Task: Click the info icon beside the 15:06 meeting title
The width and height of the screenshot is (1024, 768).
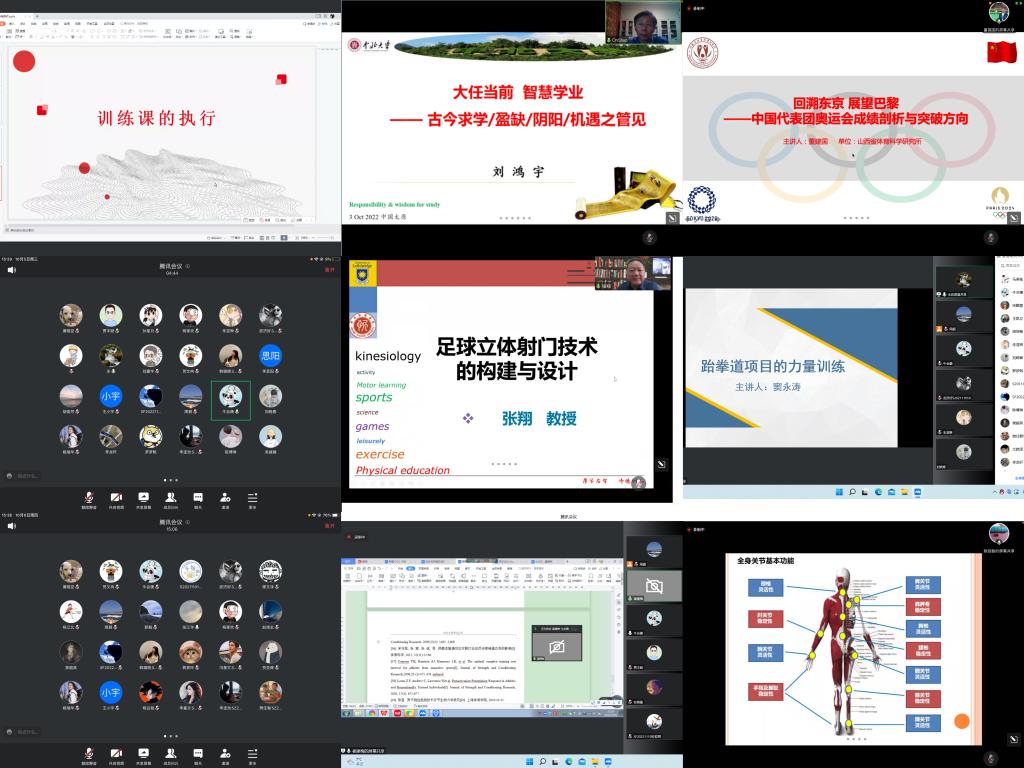Action: pyautogui.click(x=188, y=521)
